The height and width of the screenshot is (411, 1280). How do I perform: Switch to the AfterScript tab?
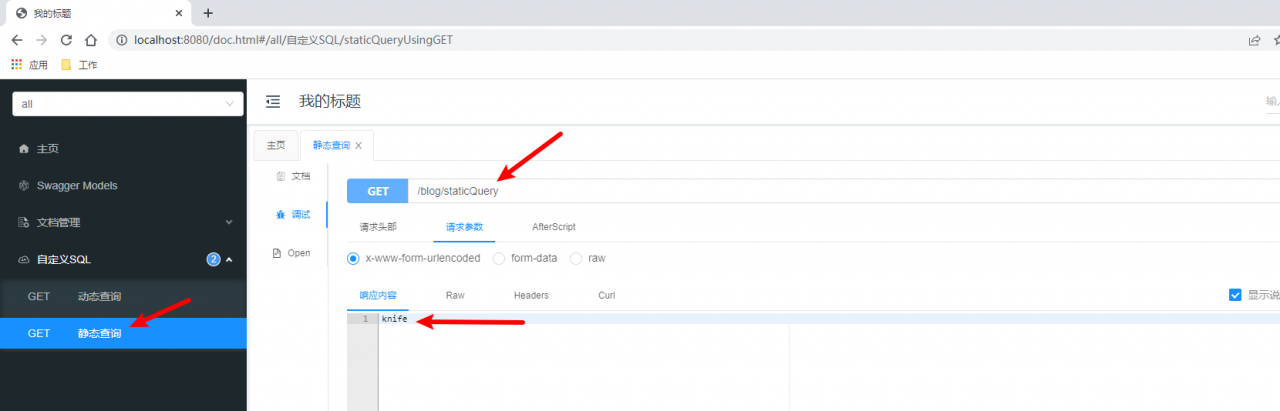pos(553,227)
